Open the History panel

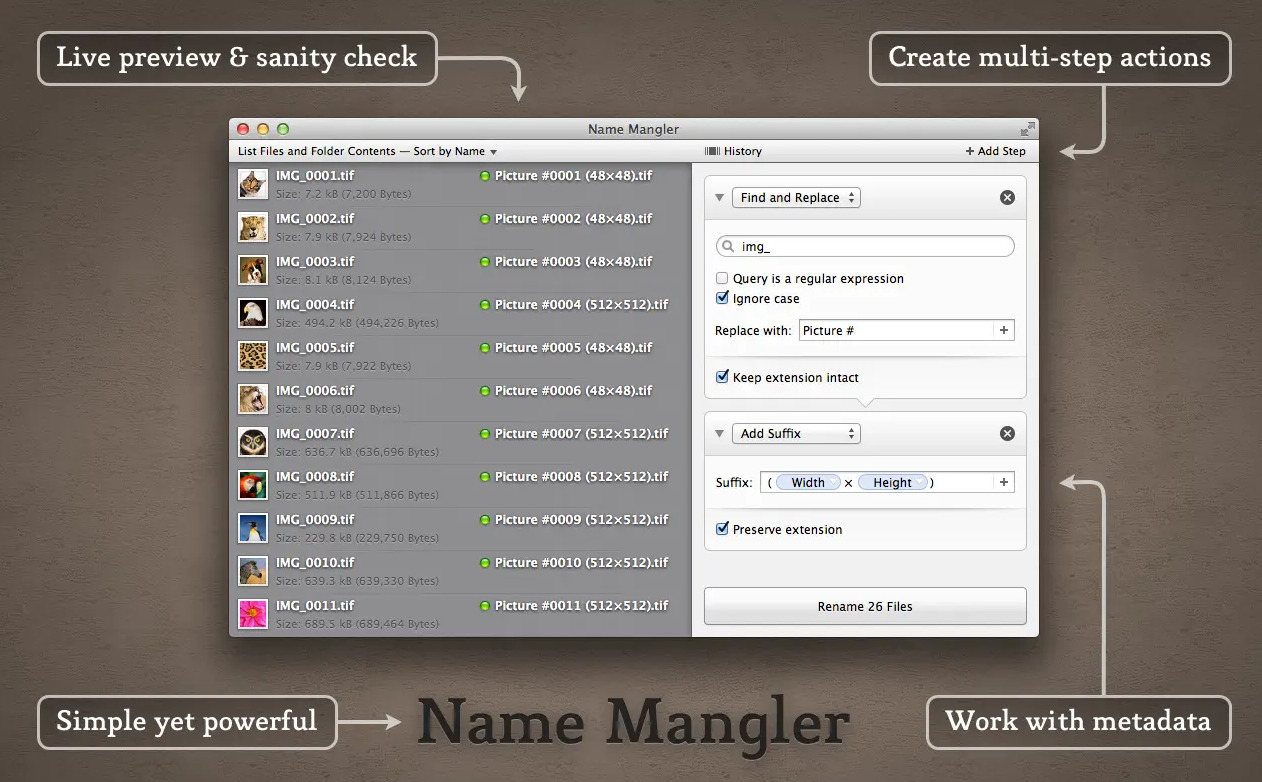[x=733, y=151]
